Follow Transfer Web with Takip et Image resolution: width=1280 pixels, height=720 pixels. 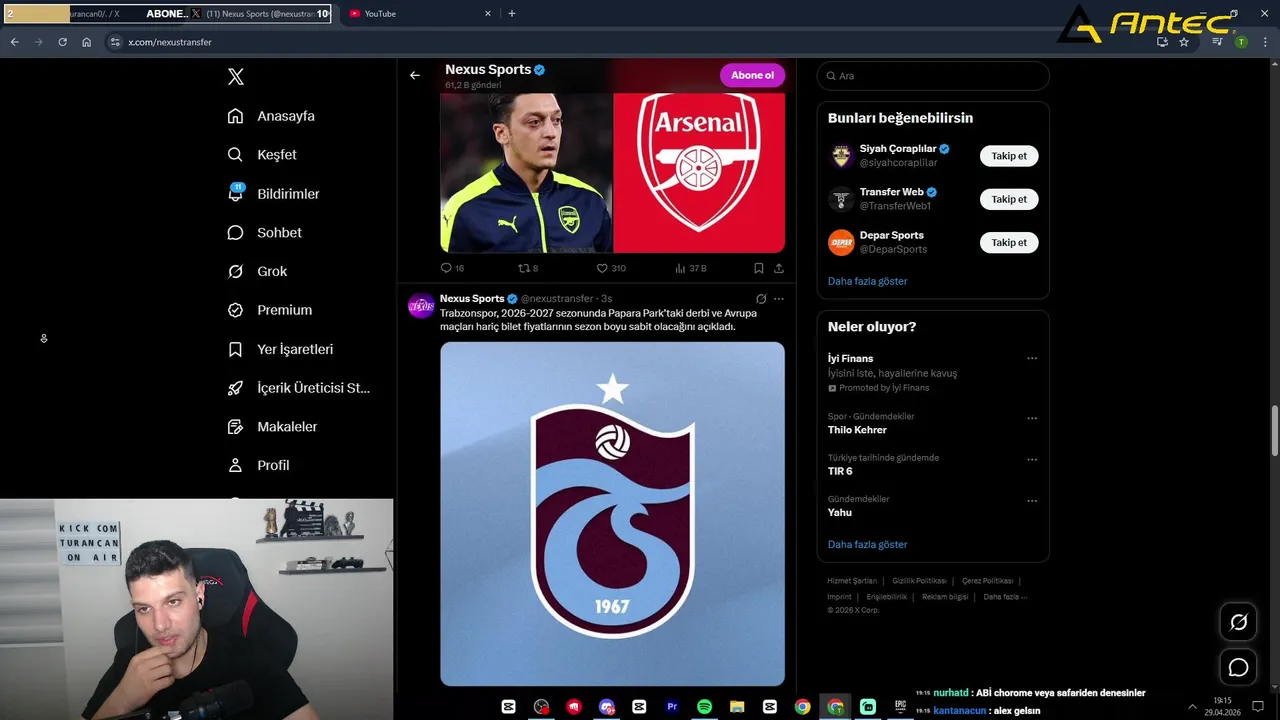[x=1009, y=199]
